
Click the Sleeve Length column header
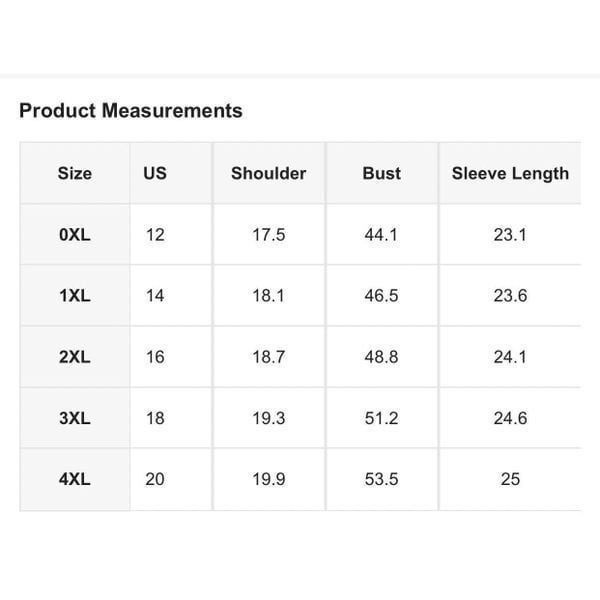[x=510, y=173]
